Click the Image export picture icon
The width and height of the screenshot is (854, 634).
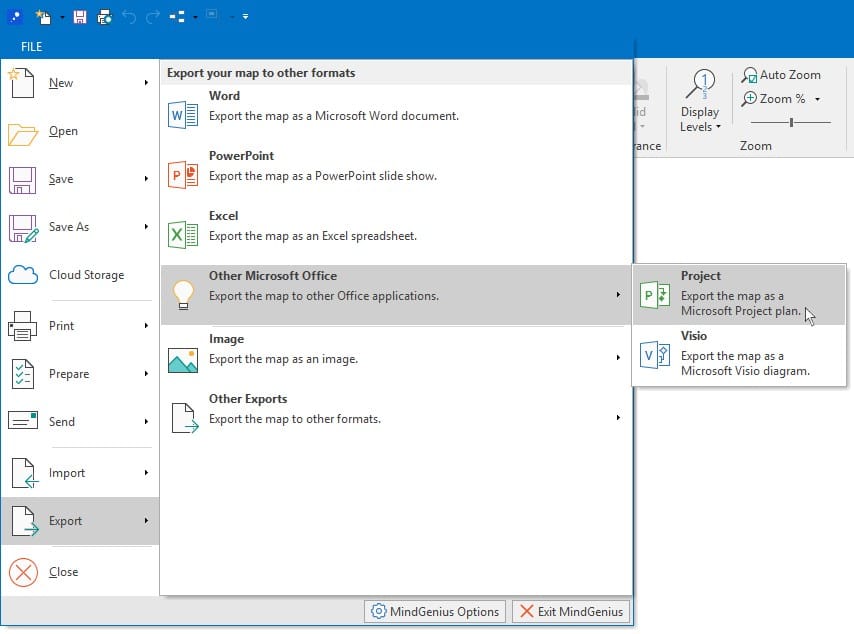tap(182, 360)
